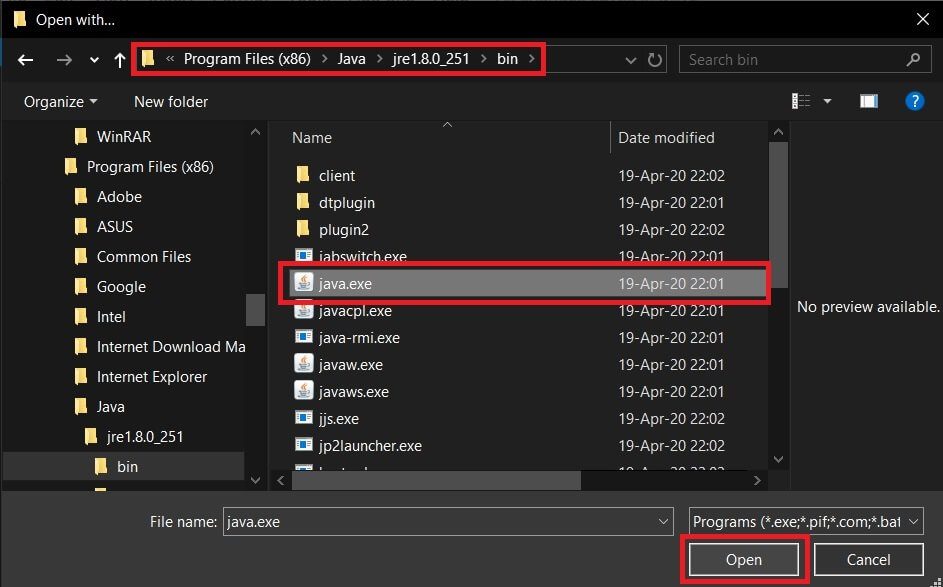This screenshot has height=587, width=943.
Task: Click the scroll-right arrow of file list
Action: (x=757, y=480)
